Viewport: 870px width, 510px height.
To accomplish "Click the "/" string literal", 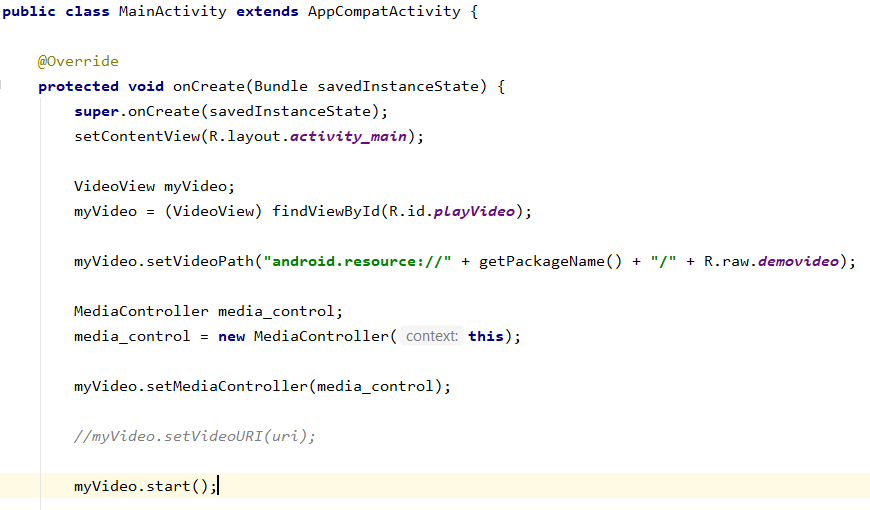I will point(663,261).
